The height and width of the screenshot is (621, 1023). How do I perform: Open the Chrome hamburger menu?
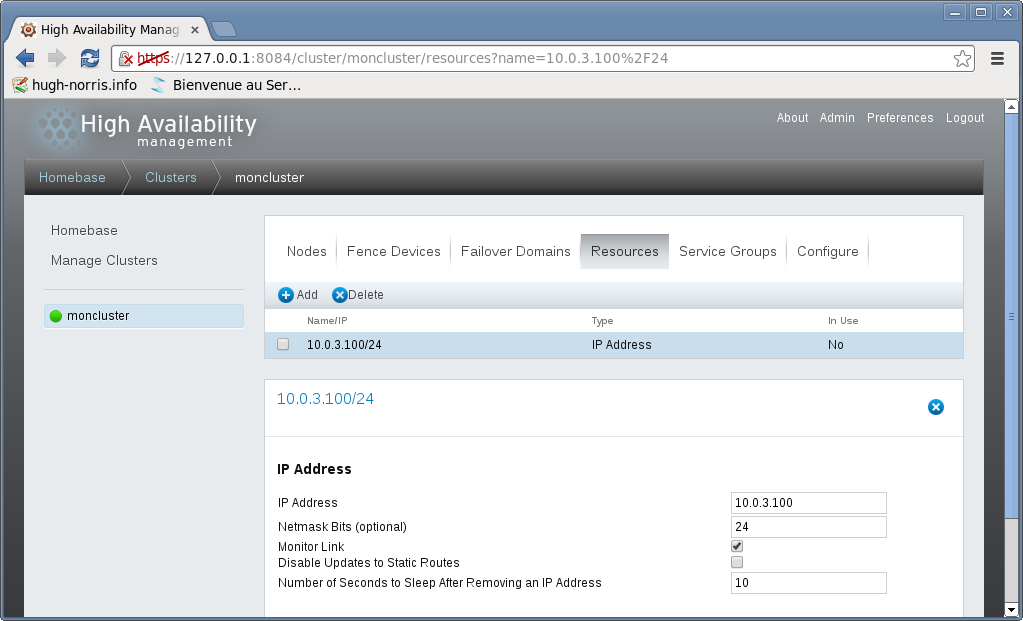[997, 58]
